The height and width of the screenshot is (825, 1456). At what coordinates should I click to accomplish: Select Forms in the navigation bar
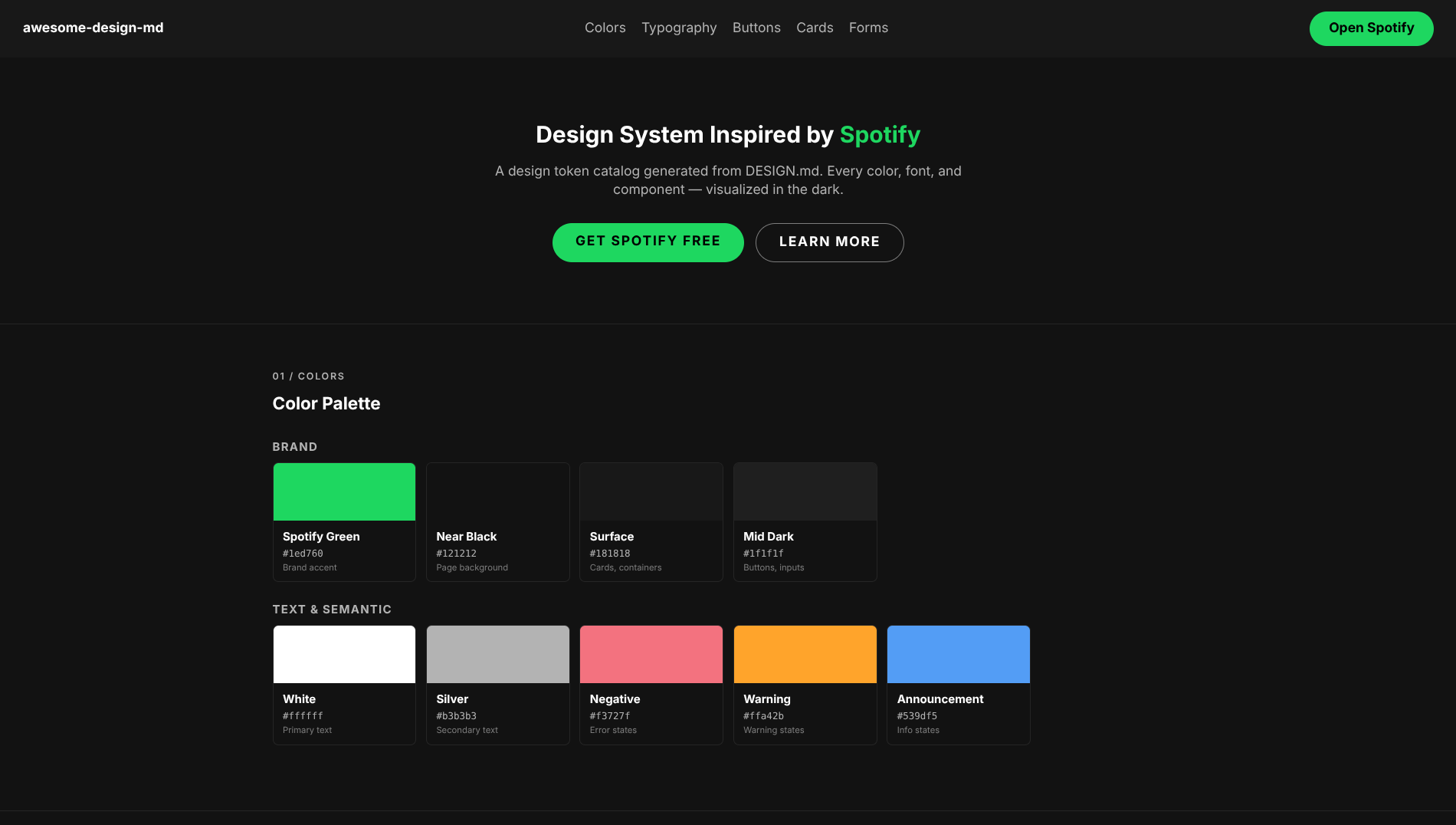pyautogui.click(x=868, y=28)
